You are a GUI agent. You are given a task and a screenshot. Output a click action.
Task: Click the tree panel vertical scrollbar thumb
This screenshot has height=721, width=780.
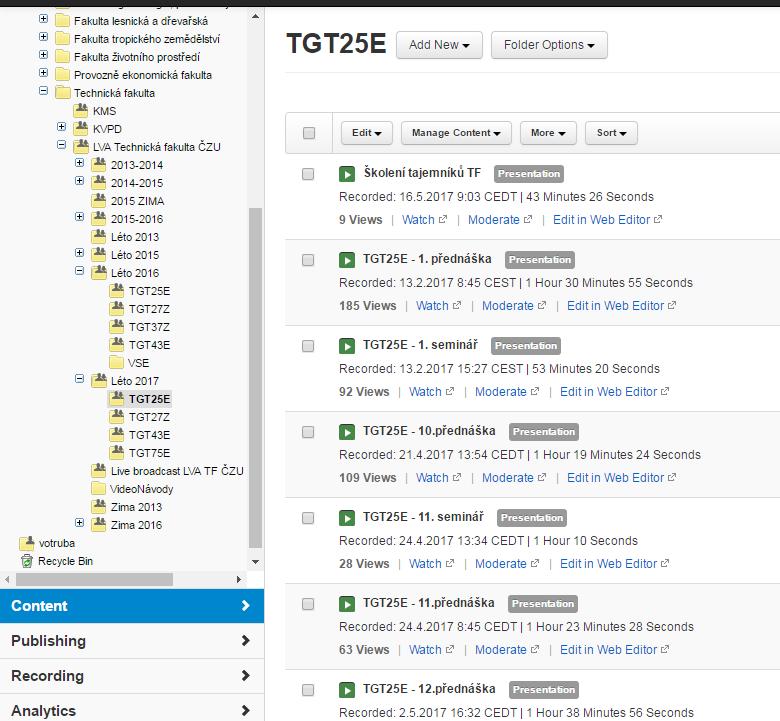pyautogui.click(x=255, y=377)
